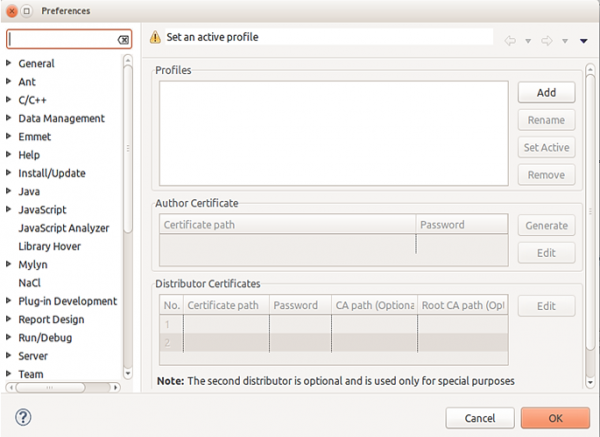
Task: Expand the General tree category
Action: (9, 64)
